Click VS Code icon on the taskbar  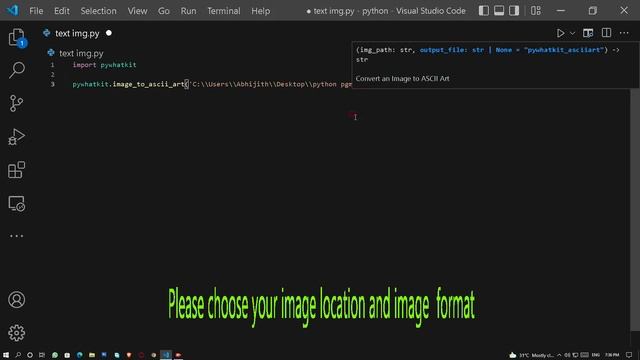[x=166, y=355]
